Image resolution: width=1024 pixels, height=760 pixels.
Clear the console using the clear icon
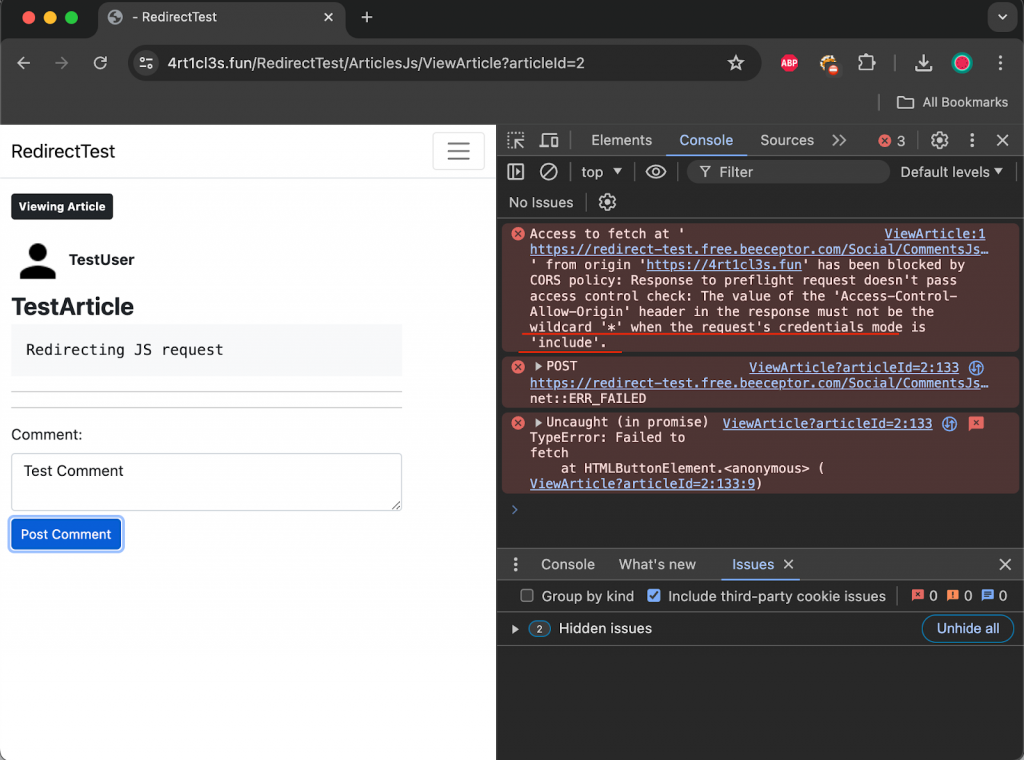[x=548, y=171]
